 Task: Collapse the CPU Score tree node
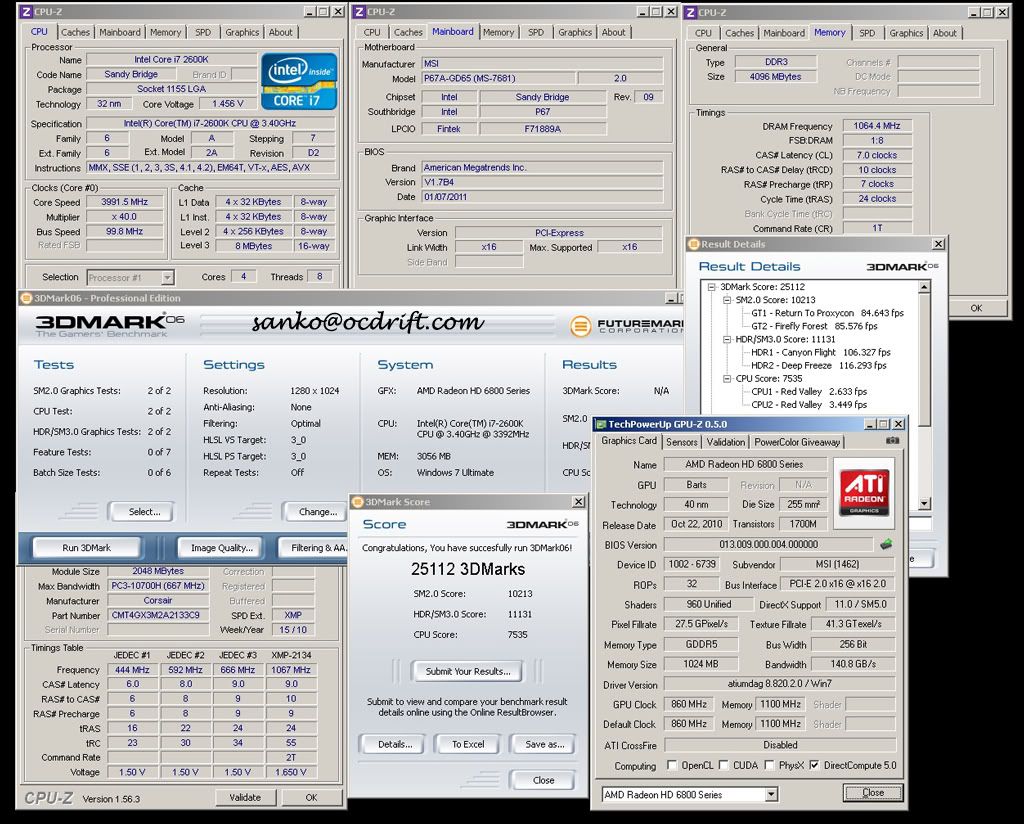(726, 378)
